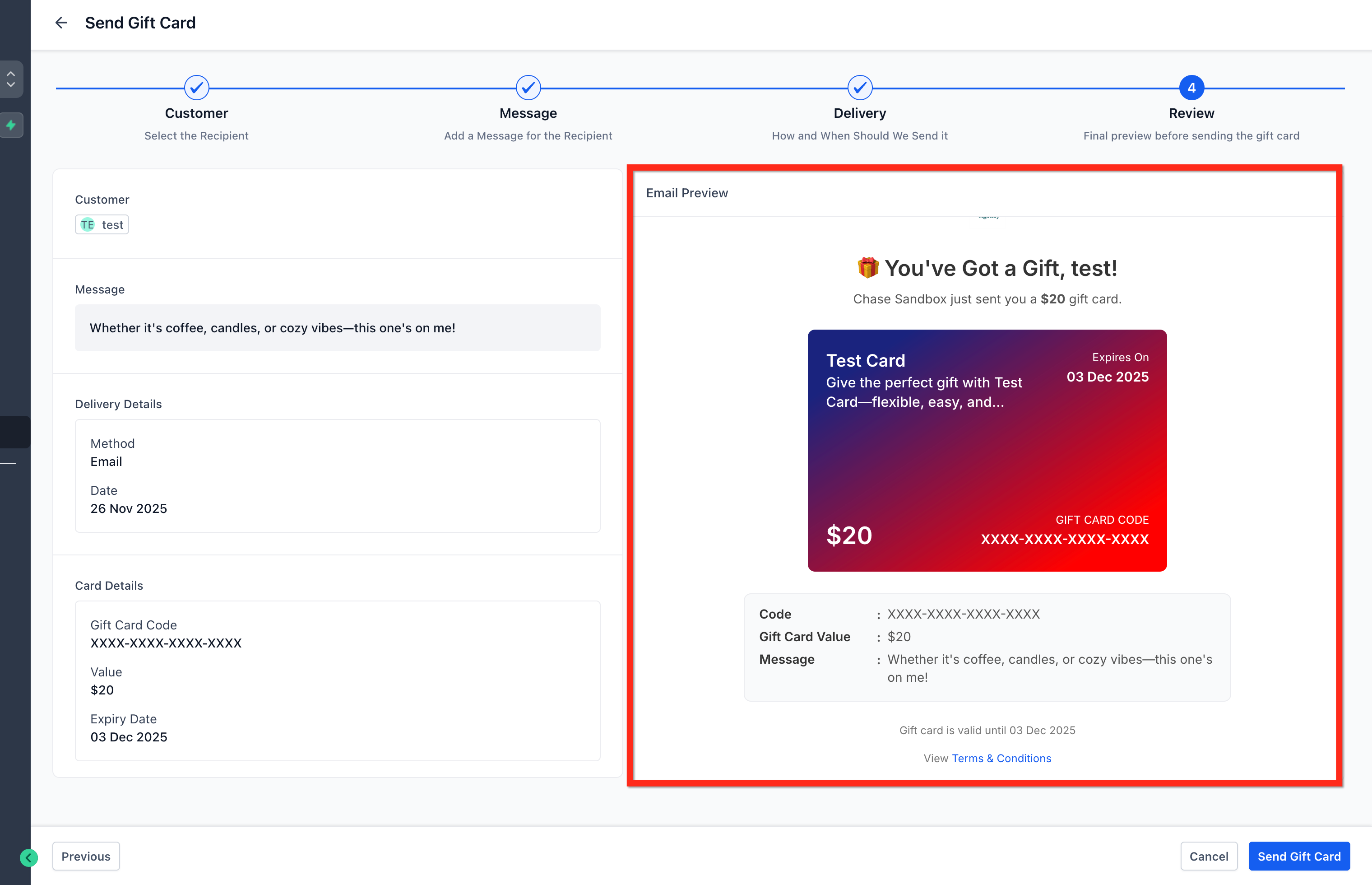1372x885 pixels.
Task: Click the test customer chip name
Action: pyautogui.click(x=112, y=225)
